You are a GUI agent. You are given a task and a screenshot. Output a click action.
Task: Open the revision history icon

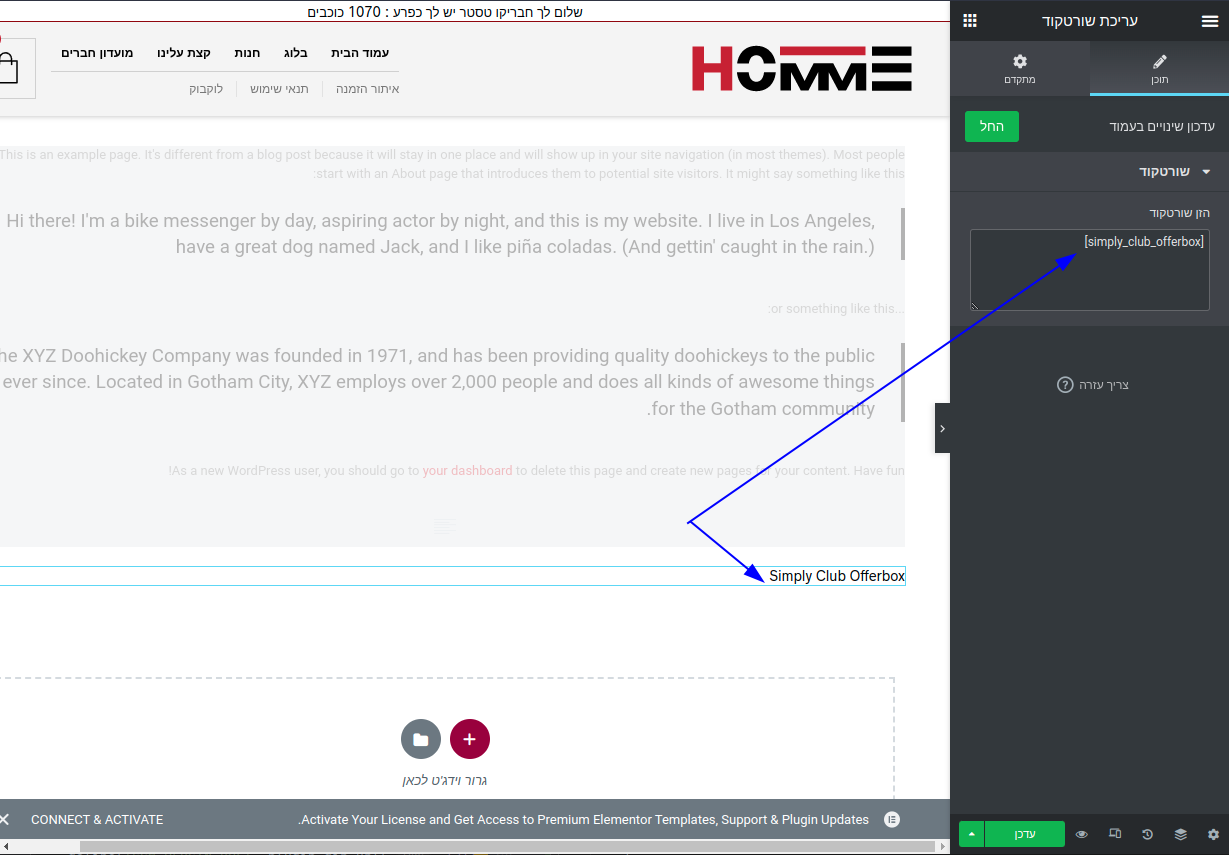(x=1147, y=834)
